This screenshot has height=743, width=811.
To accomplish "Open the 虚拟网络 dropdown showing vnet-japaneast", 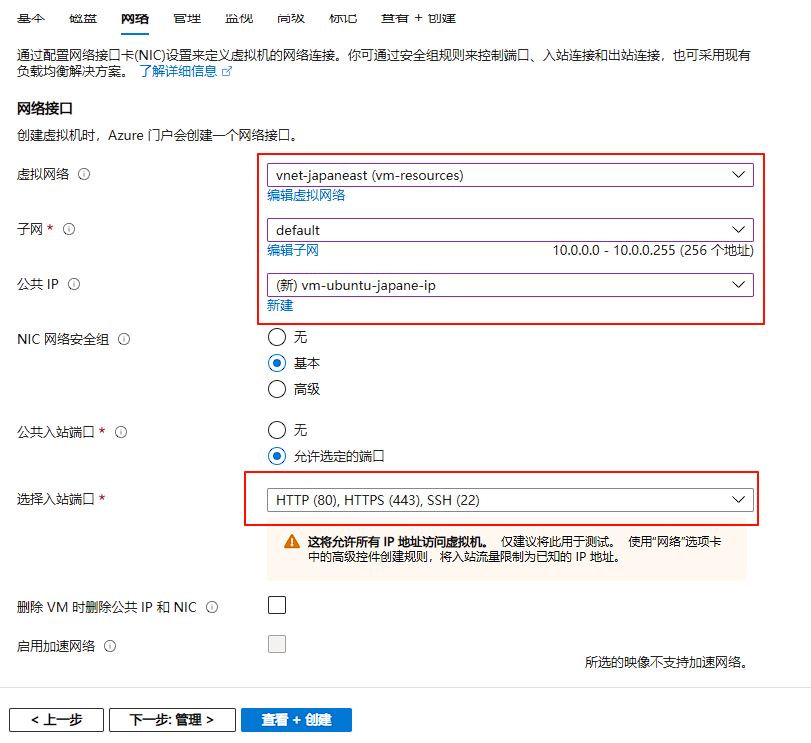I will point(510,175).
